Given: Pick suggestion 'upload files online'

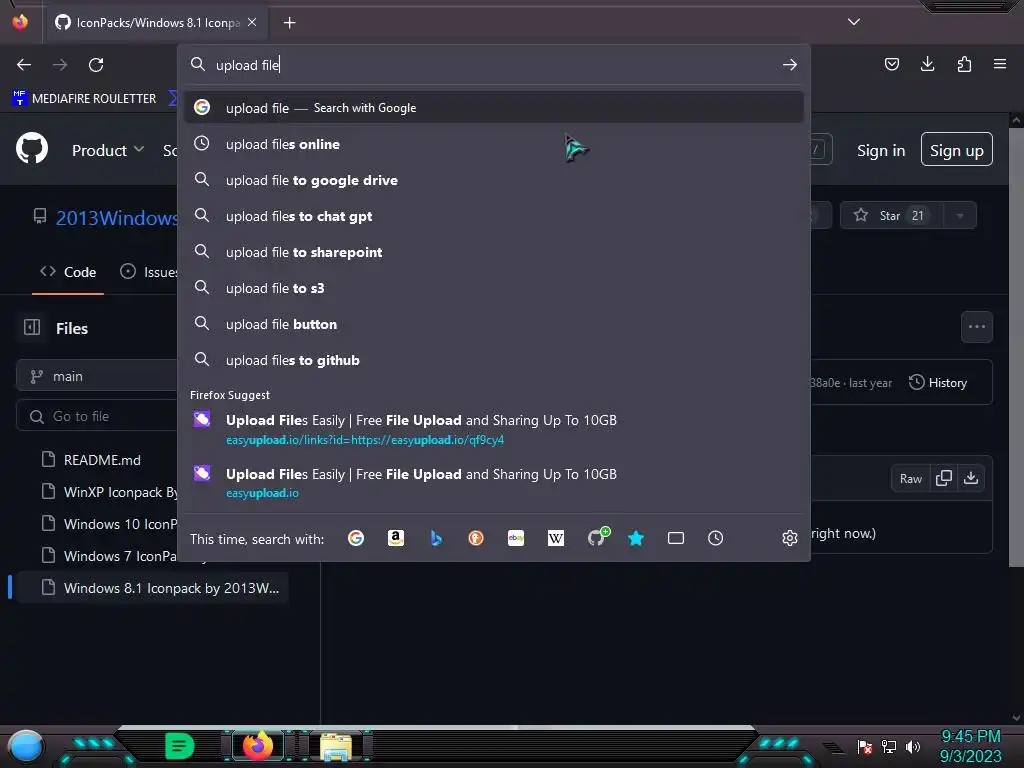Looking at the screenshot, I should 494,144.
